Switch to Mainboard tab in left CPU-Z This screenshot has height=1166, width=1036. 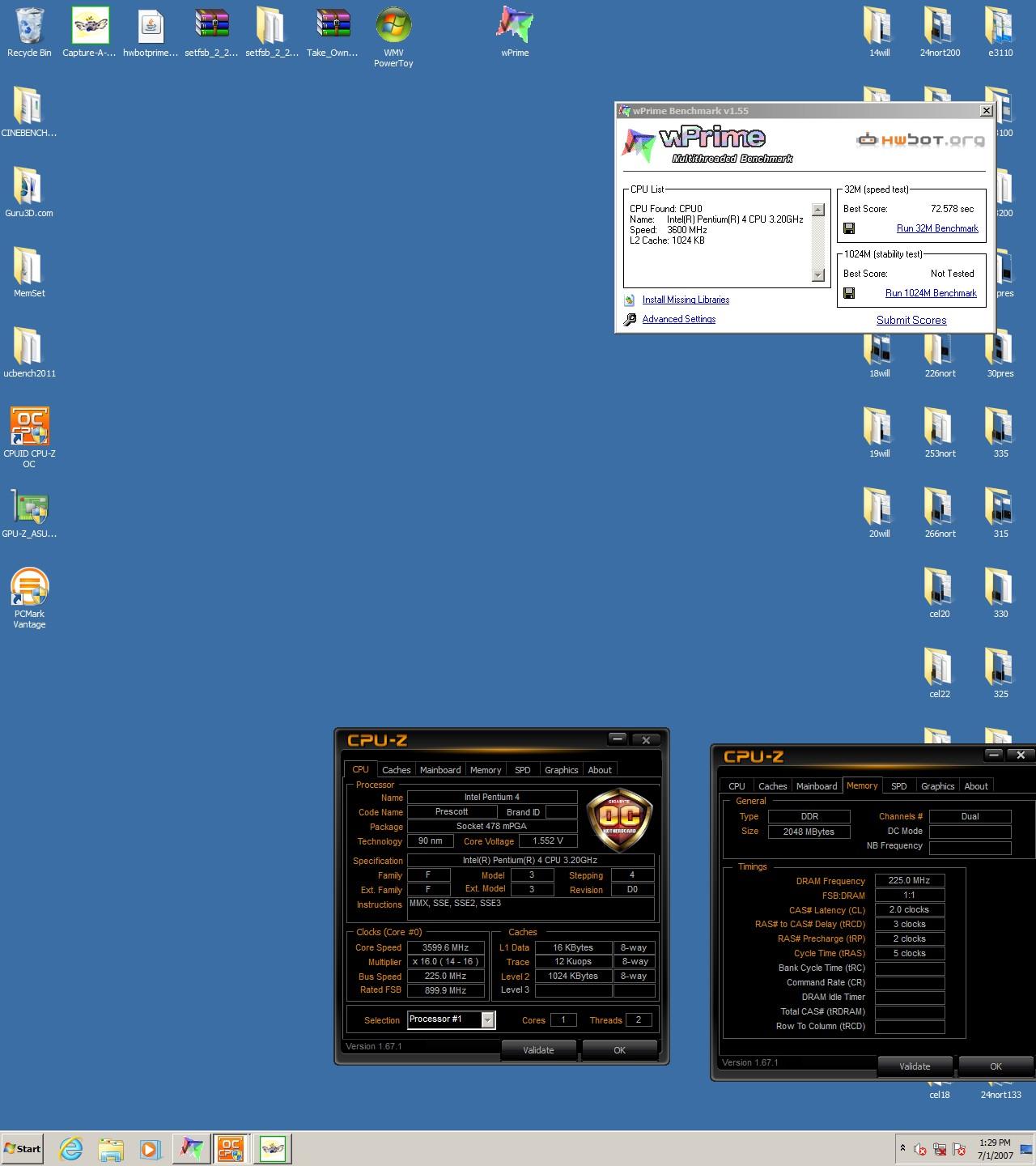pos(440,770)
